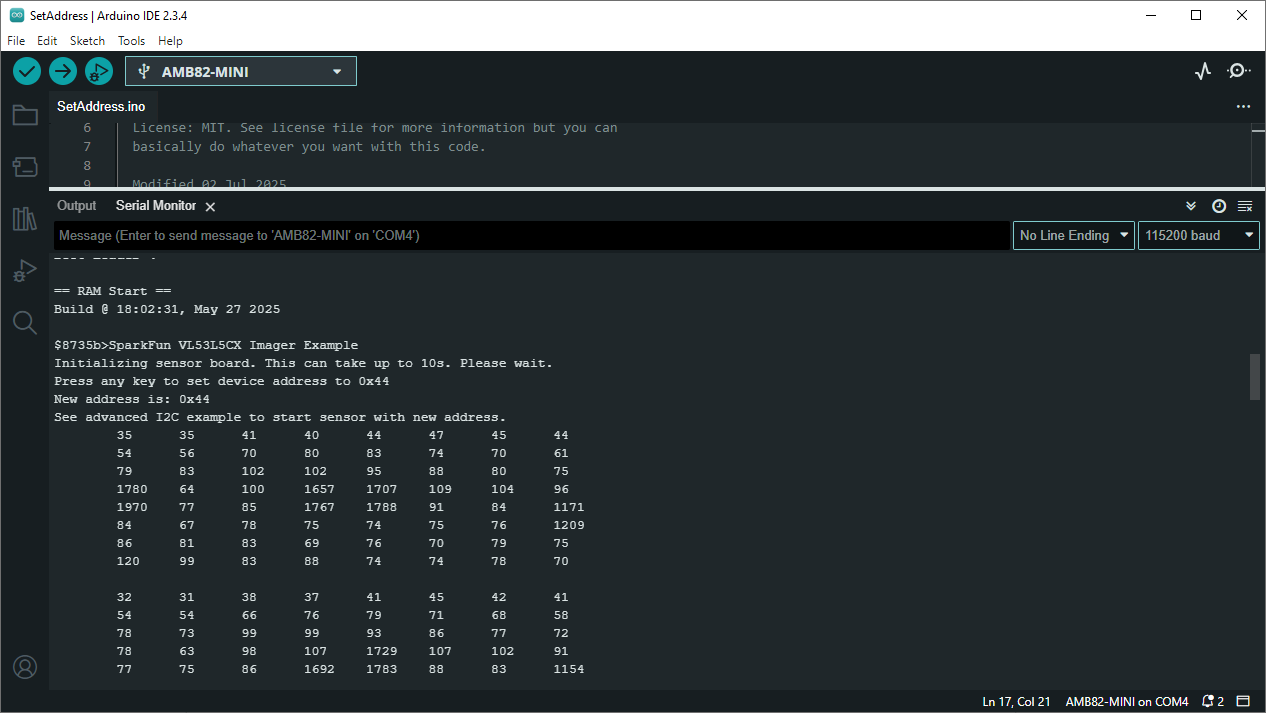The image size is (1266, 713).
Task: Open the AMB82-MINI board selector dropdown
Action: 240,72
